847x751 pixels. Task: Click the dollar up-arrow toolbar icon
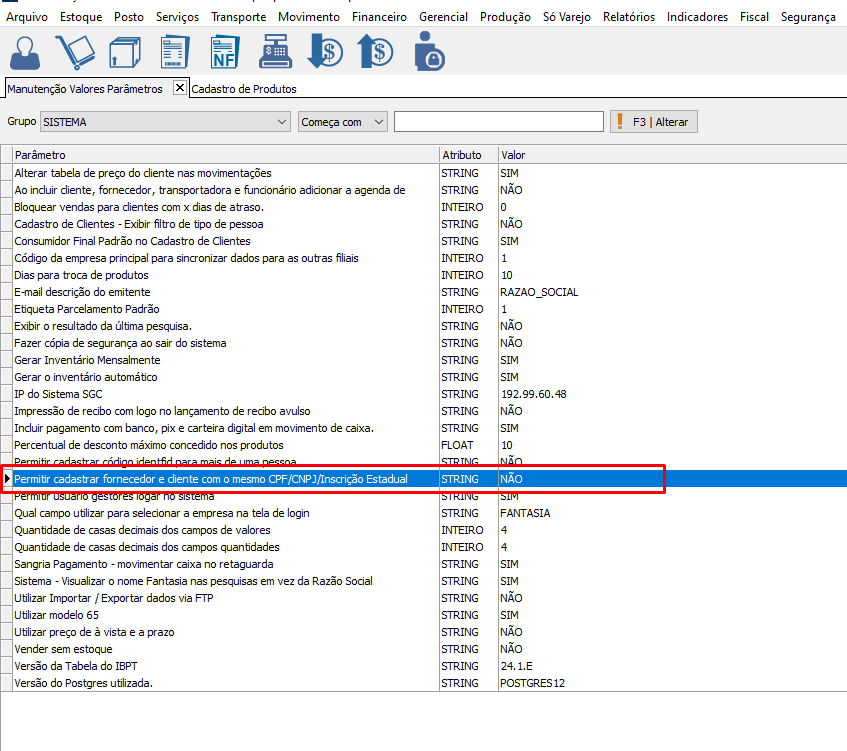376,52
